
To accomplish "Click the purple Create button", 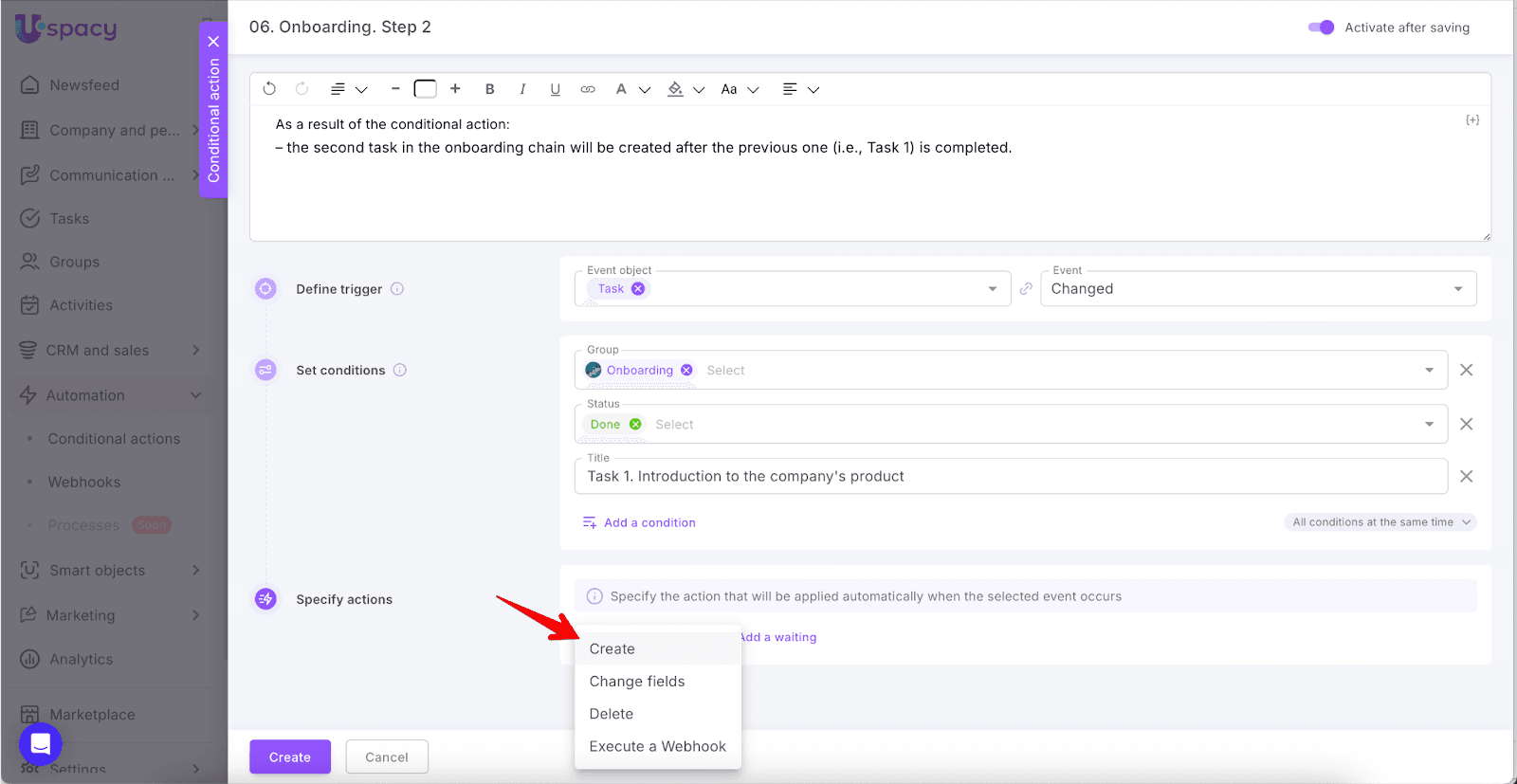I will 290,757.
